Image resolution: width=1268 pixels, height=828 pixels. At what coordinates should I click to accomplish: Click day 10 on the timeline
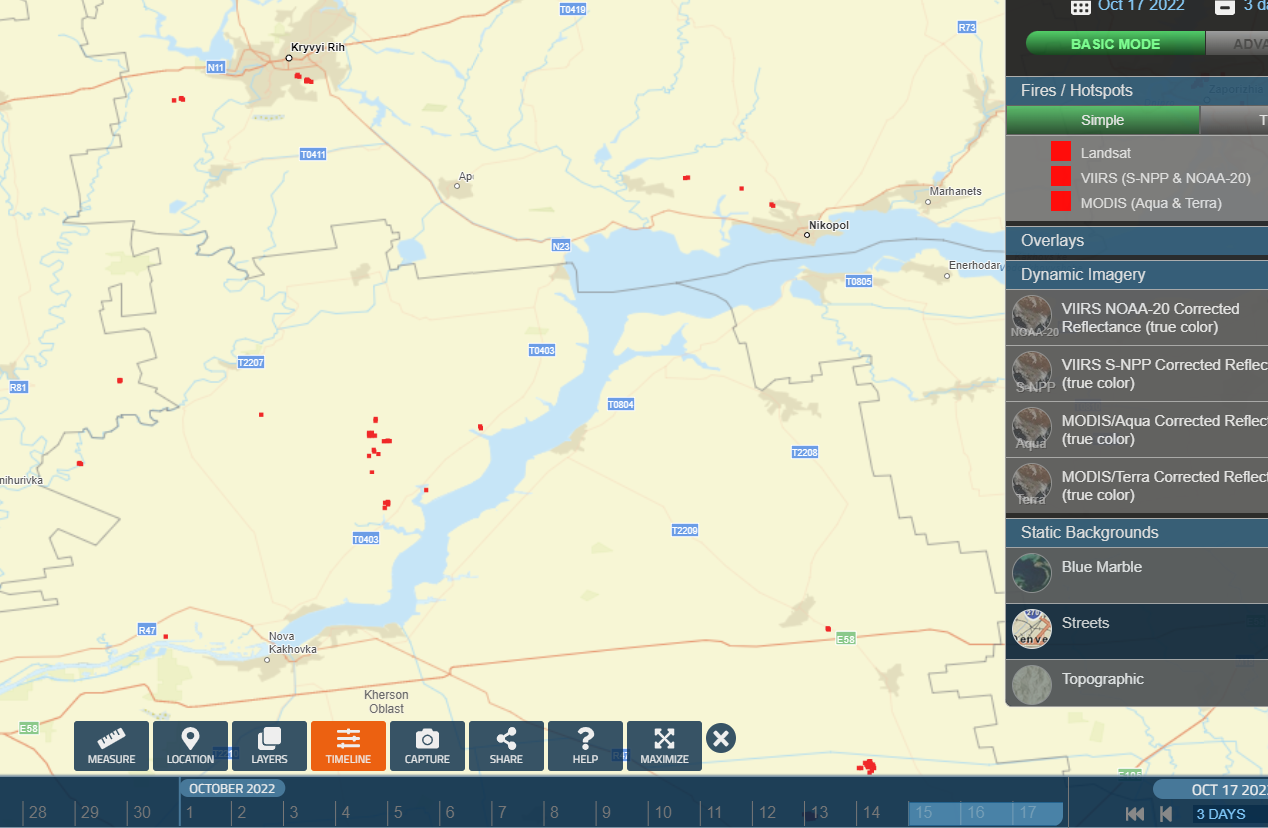pos(662,813)
